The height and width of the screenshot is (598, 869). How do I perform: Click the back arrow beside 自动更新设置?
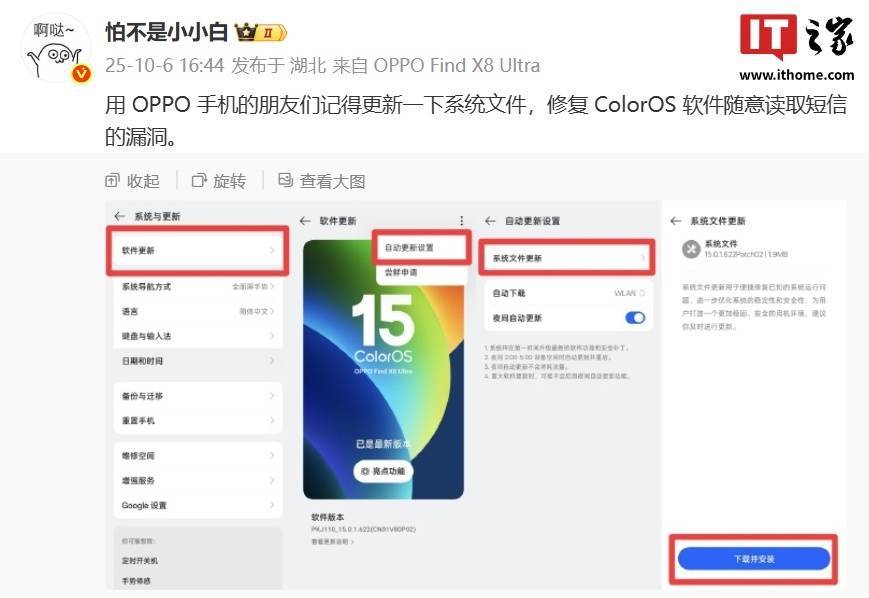(490, 221)
